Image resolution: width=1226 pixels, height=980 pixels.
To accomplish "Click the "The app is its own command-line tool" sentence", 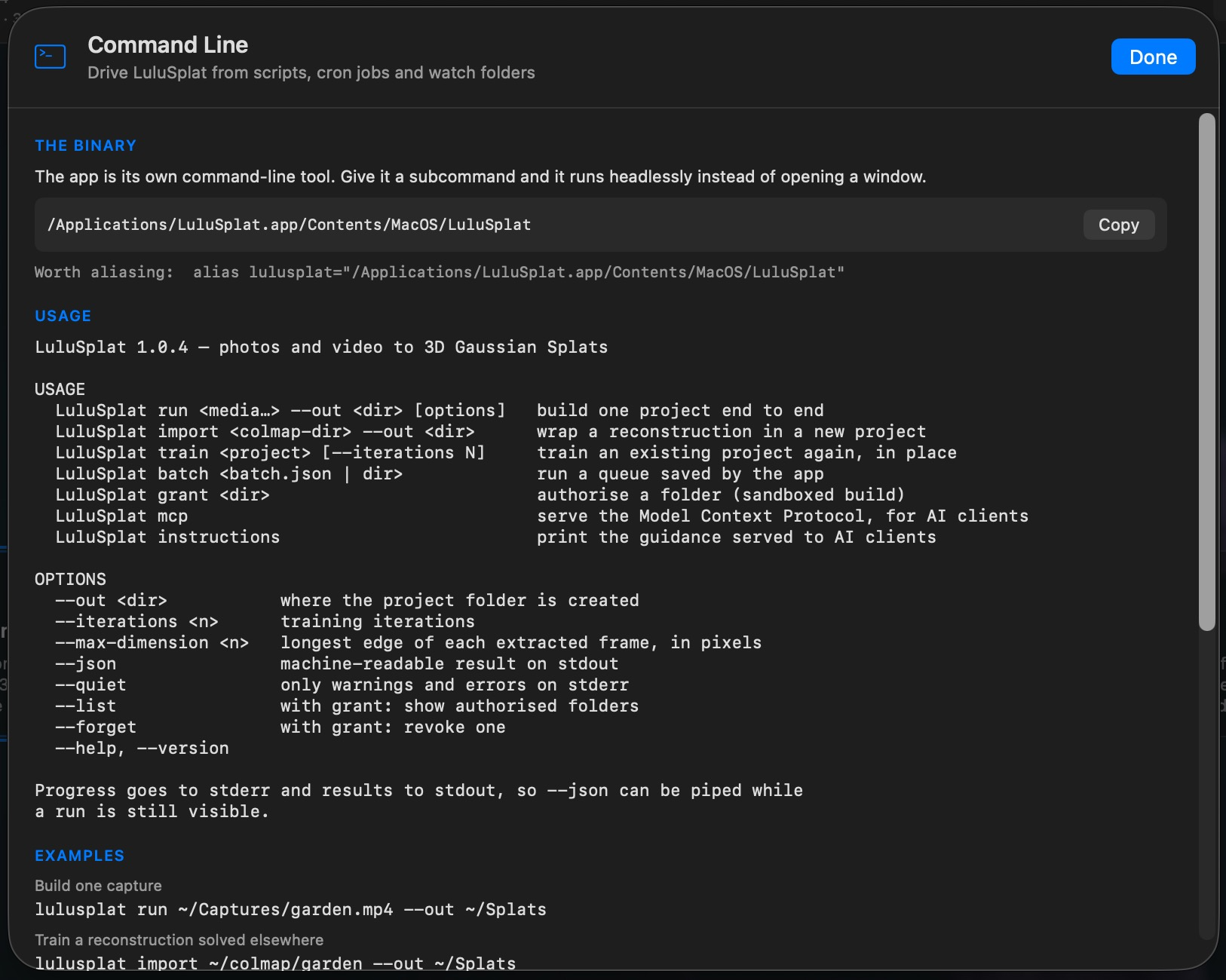I will [480, 176].
